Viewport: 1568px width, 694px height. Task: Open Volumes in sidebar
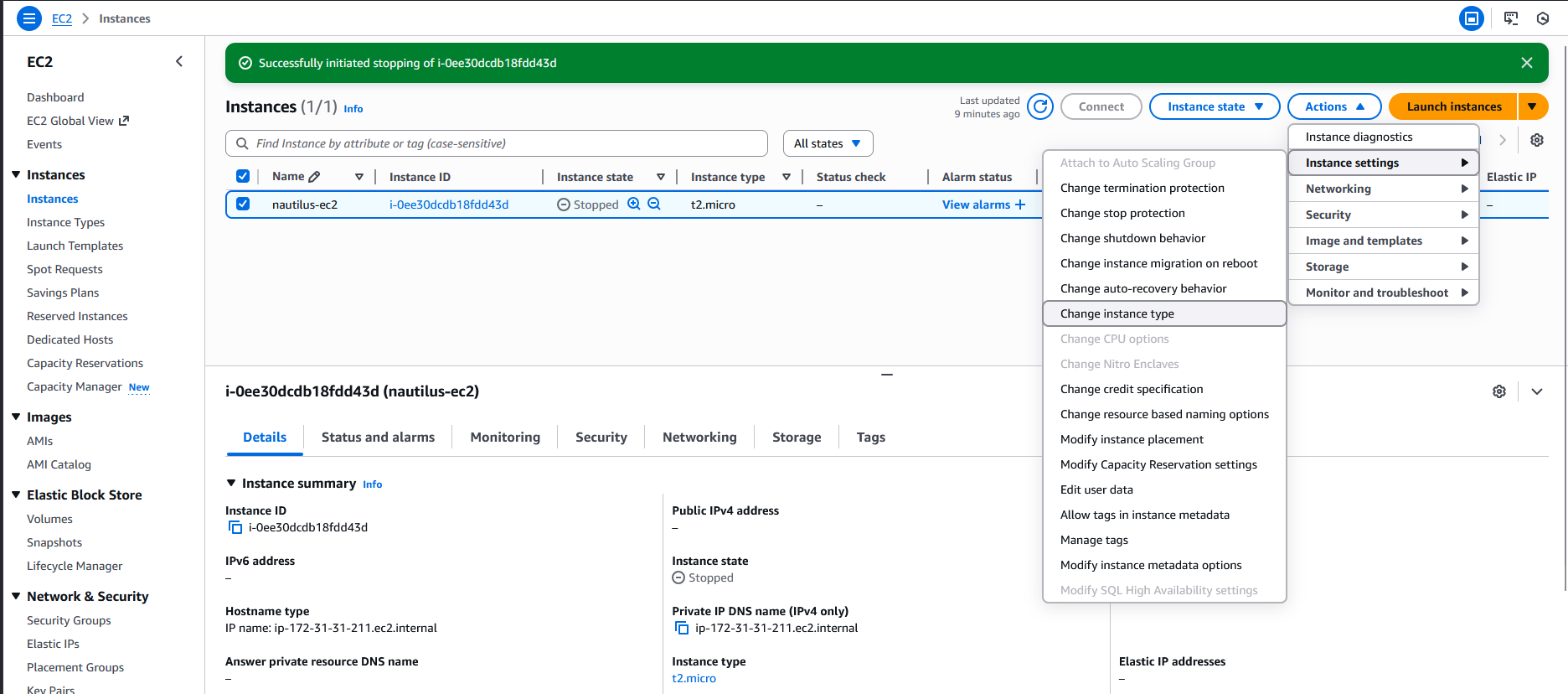point(49,519)
